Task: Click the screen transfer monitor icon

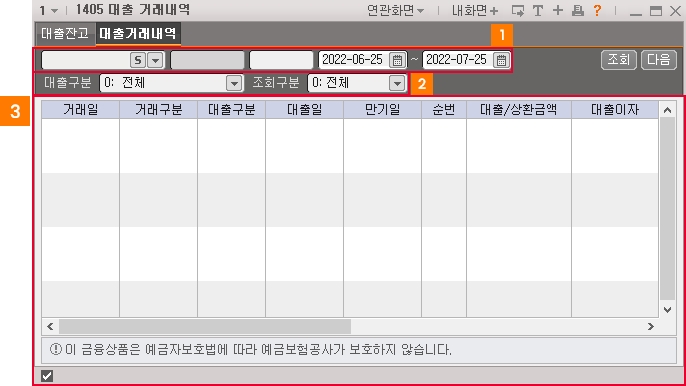Action: (x=518, y=11)
